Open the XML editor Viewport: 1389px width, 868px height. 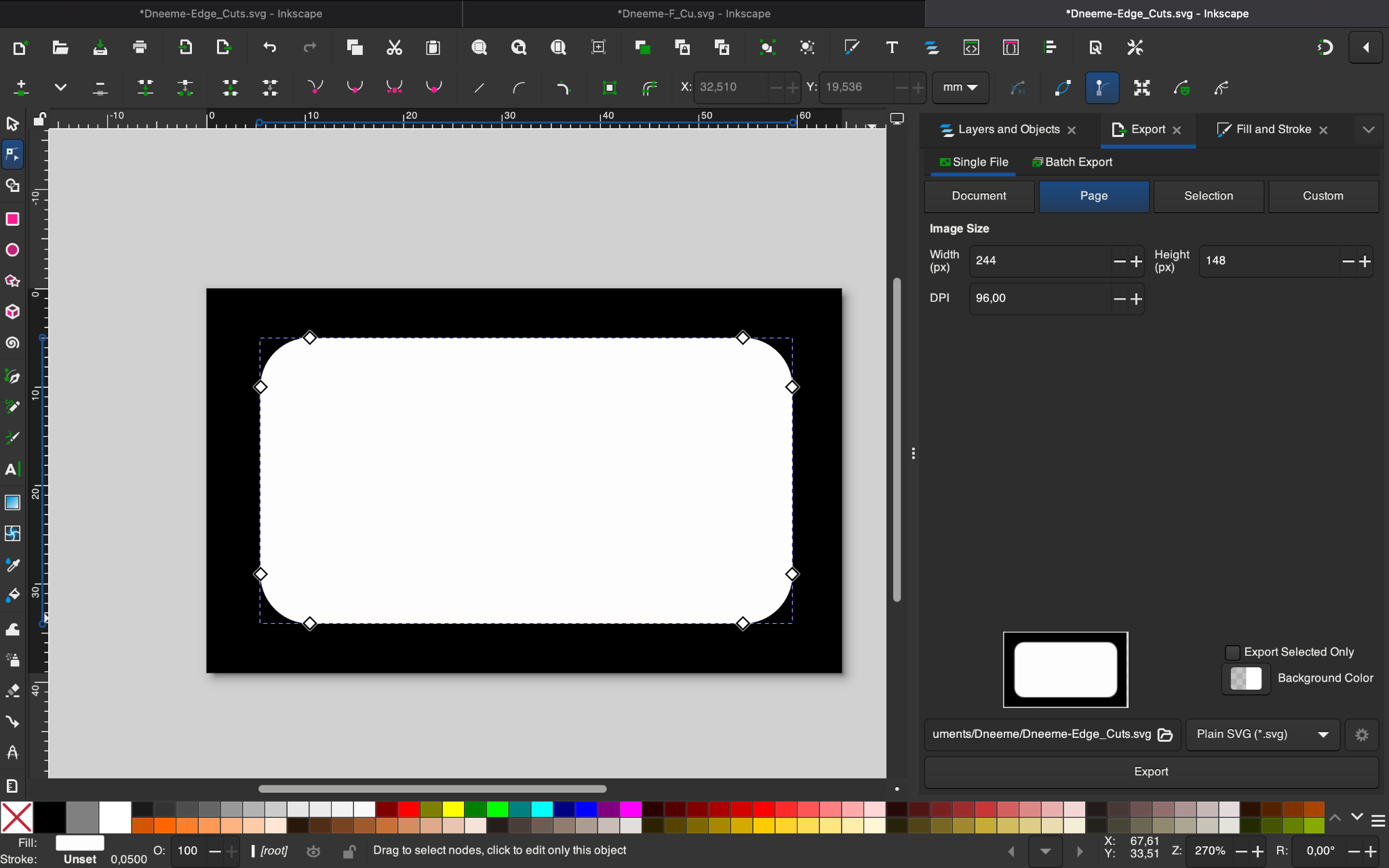[x=971, y=47]
